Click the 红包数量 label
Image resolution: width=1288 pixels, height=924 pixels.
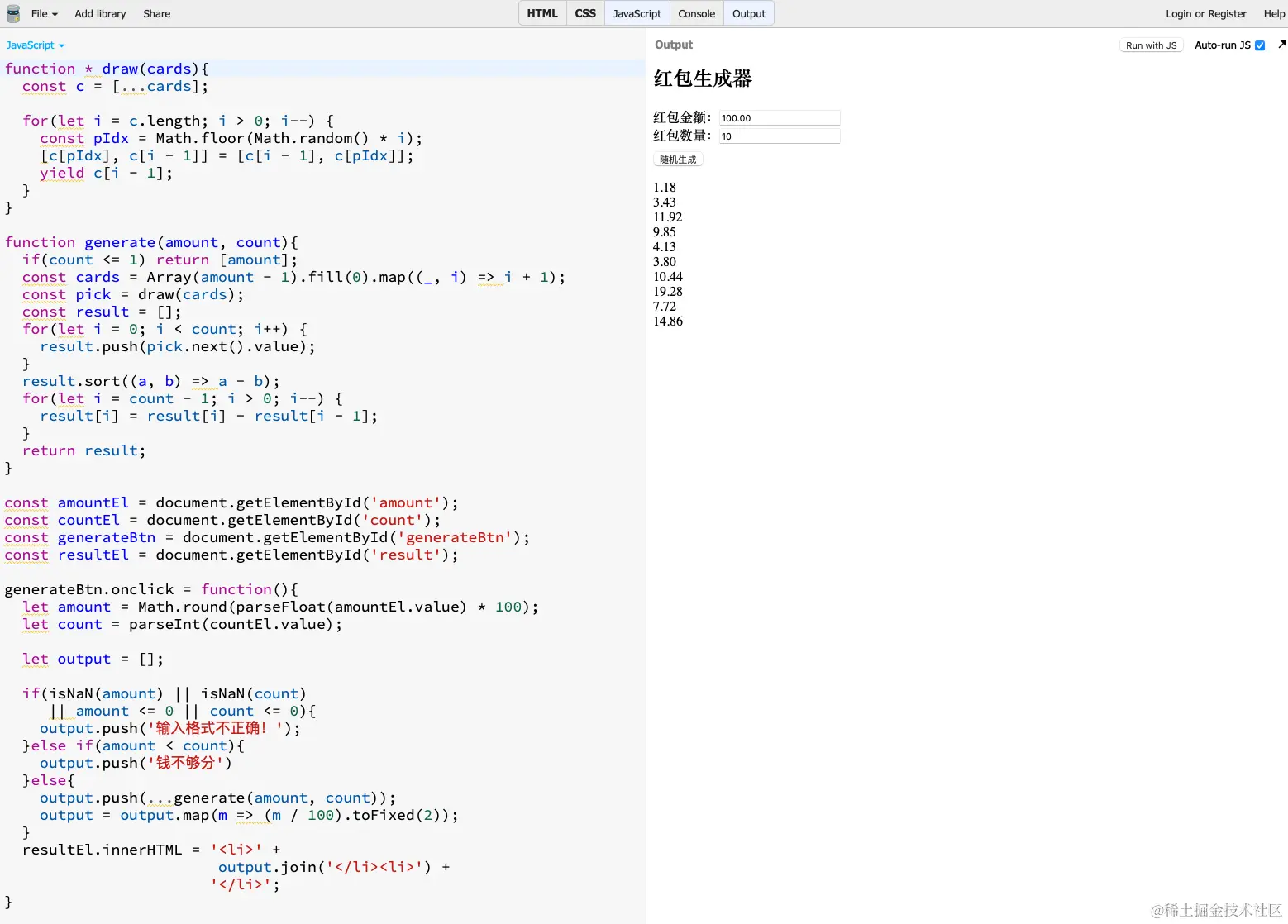point(682,136)
